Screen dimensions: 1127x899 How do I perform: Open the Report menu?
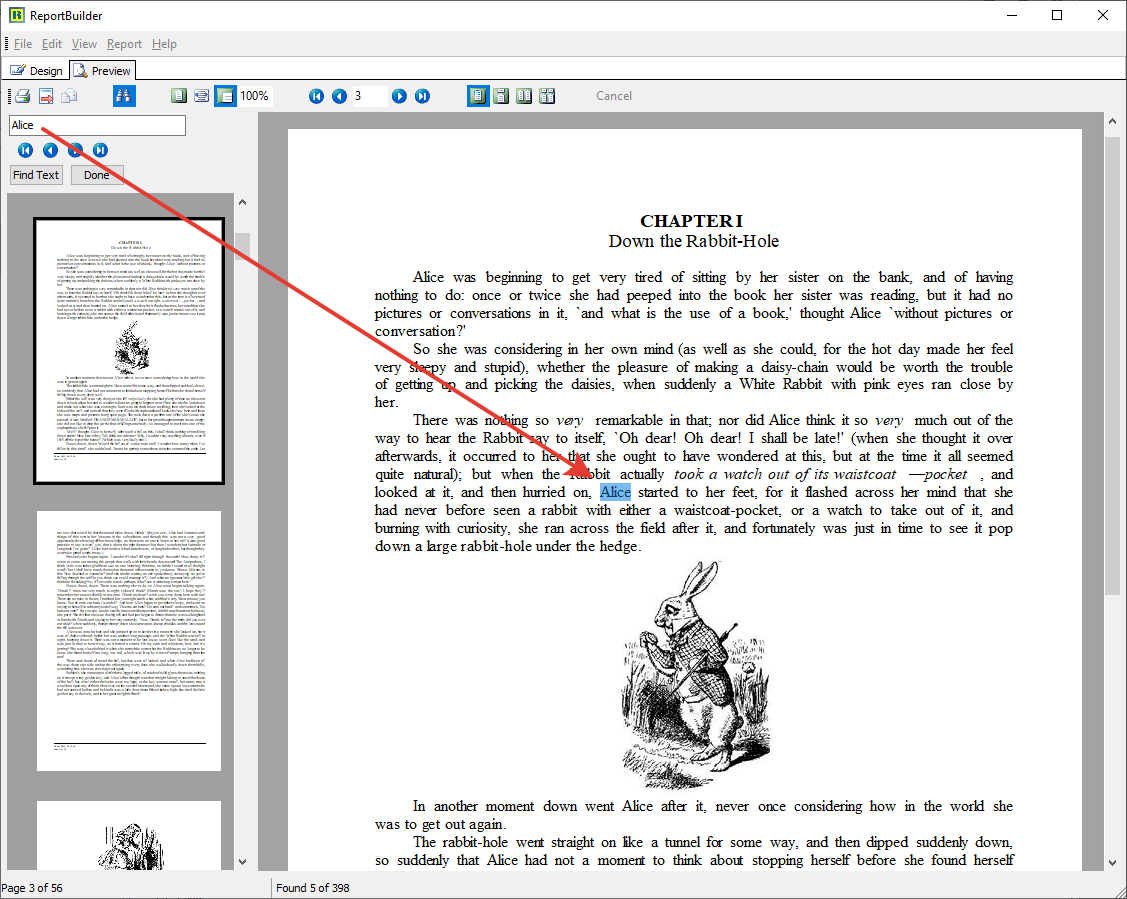tap(124, 44)
